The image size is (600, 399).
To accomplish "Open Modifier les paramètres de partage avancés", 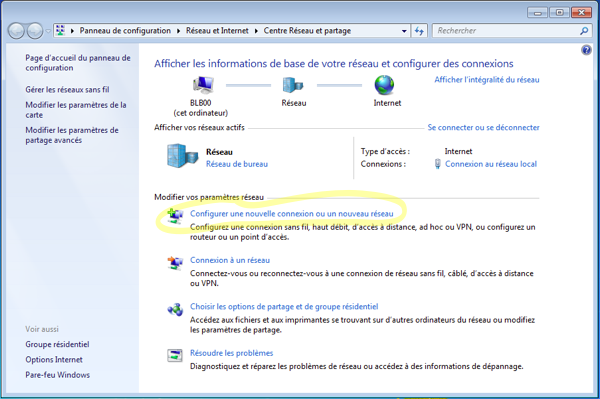I will pos(72,135).
